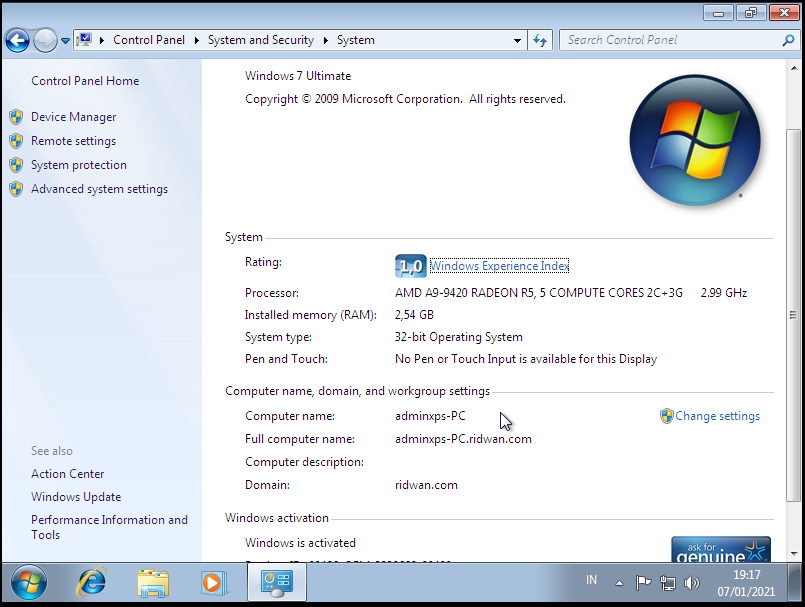Open Windows Media Player from the taskbar
805x607 pixels.
(214, 582)
